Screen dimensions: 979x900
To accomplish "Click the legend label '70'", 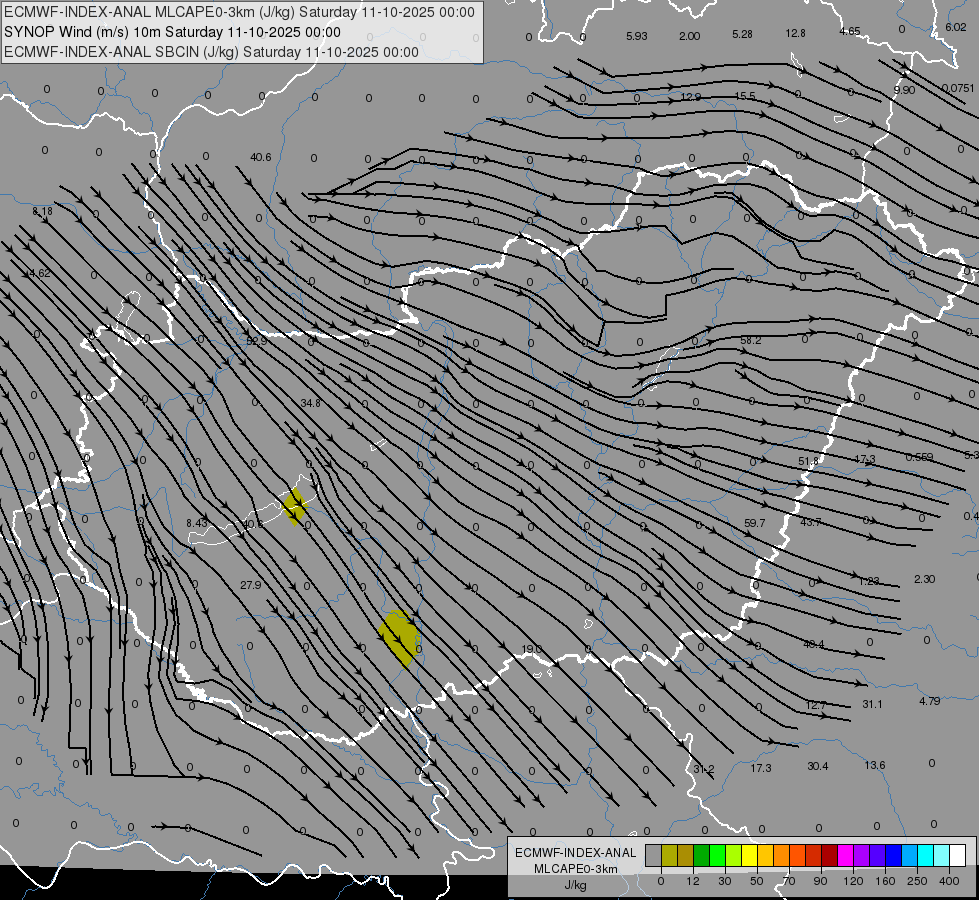I will pos(789,881).
